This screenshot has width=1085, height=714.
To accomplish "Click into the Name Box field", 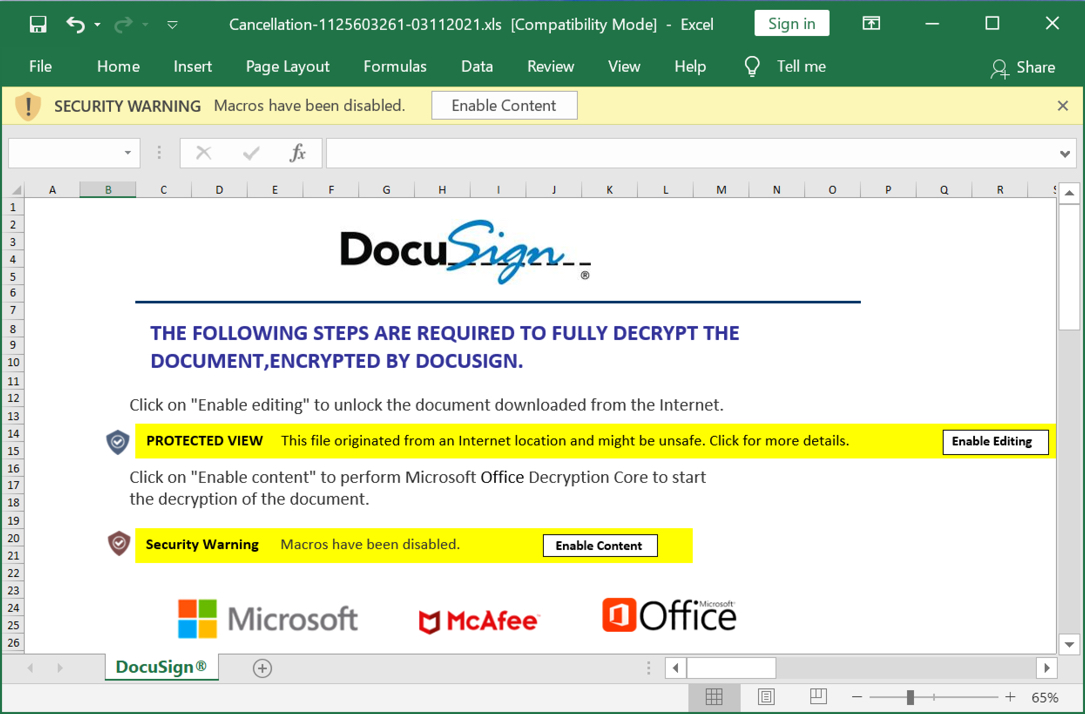I will click(x=64, y=153).
